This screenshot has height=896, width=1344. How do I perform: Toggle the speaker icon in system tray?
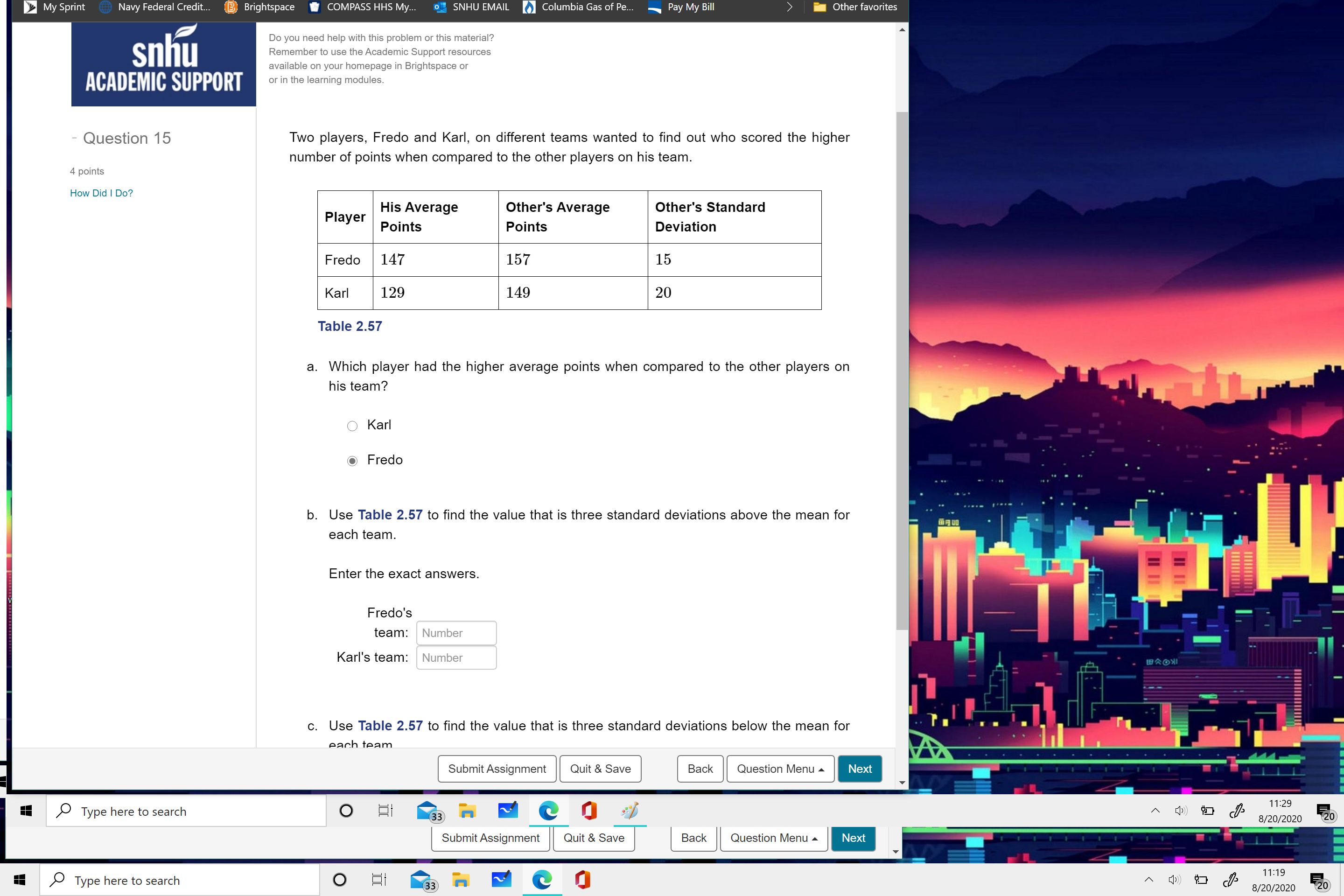1181,811
